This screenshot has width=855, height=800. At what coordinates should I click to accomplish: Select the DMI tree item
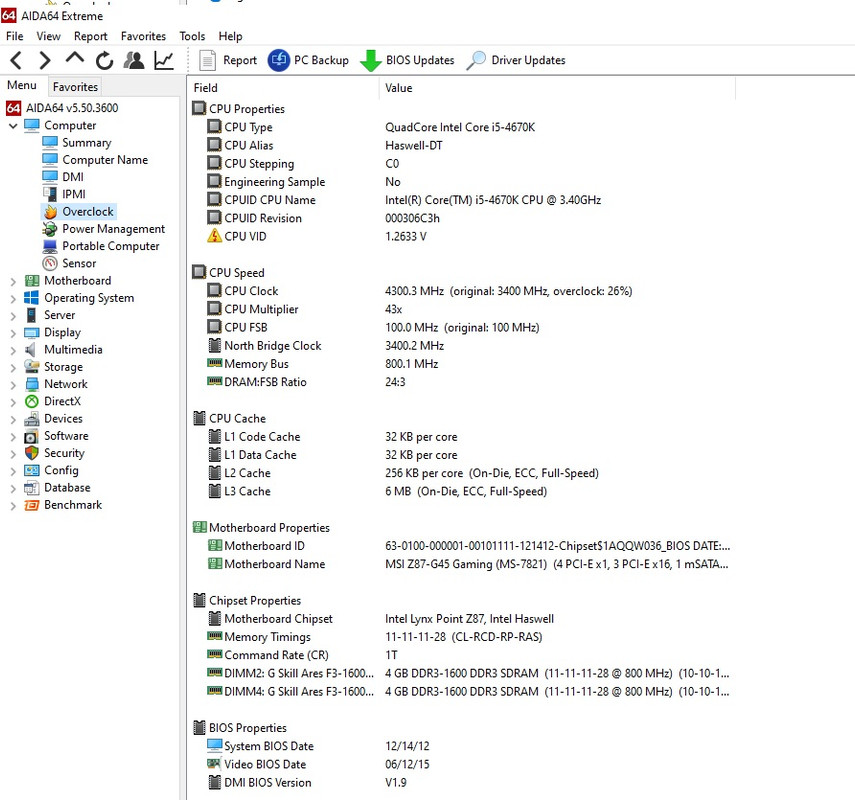pos(73,177)
